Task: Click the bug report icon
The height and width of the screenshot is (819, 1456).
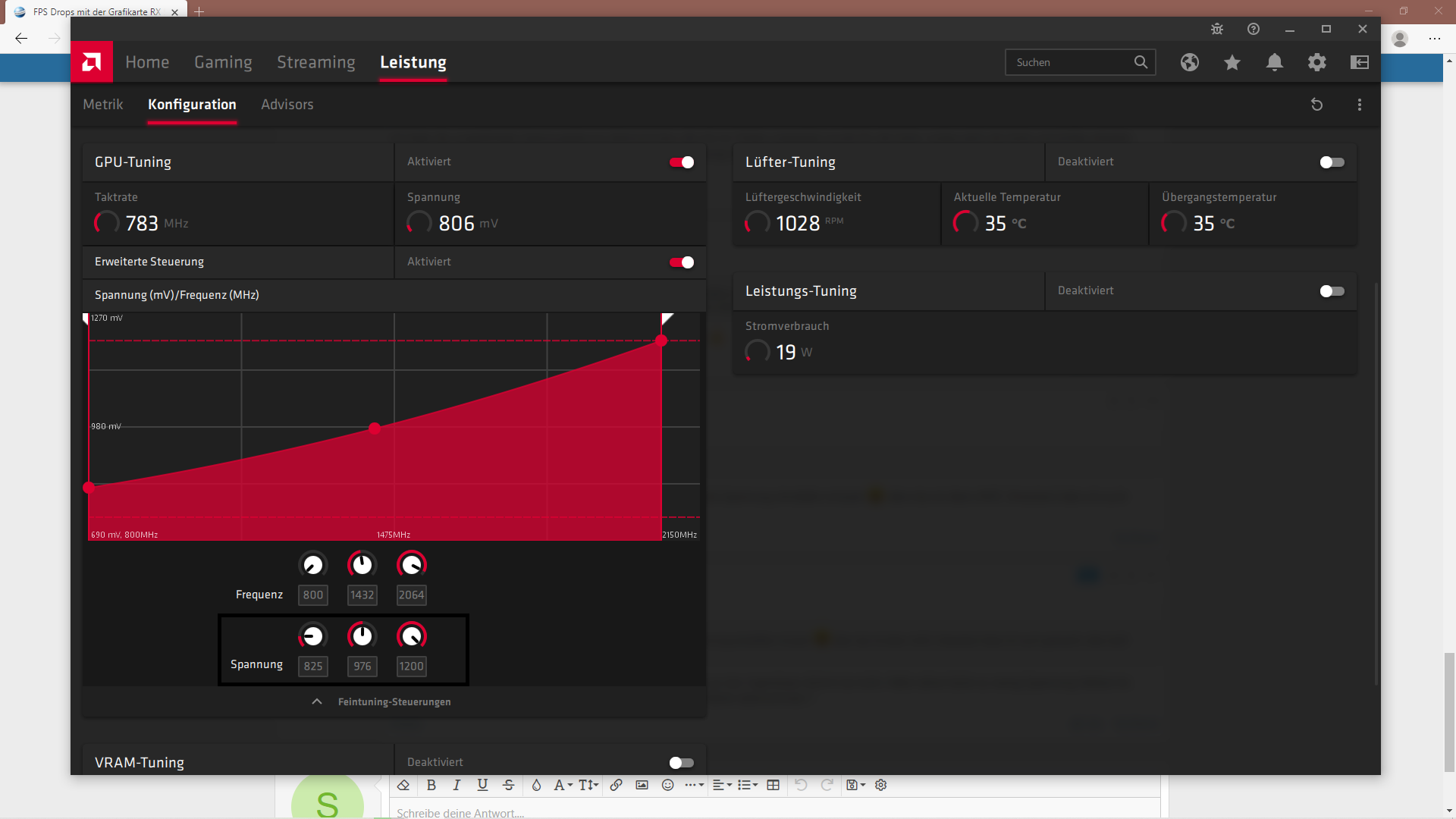Action: (1217, 29)
